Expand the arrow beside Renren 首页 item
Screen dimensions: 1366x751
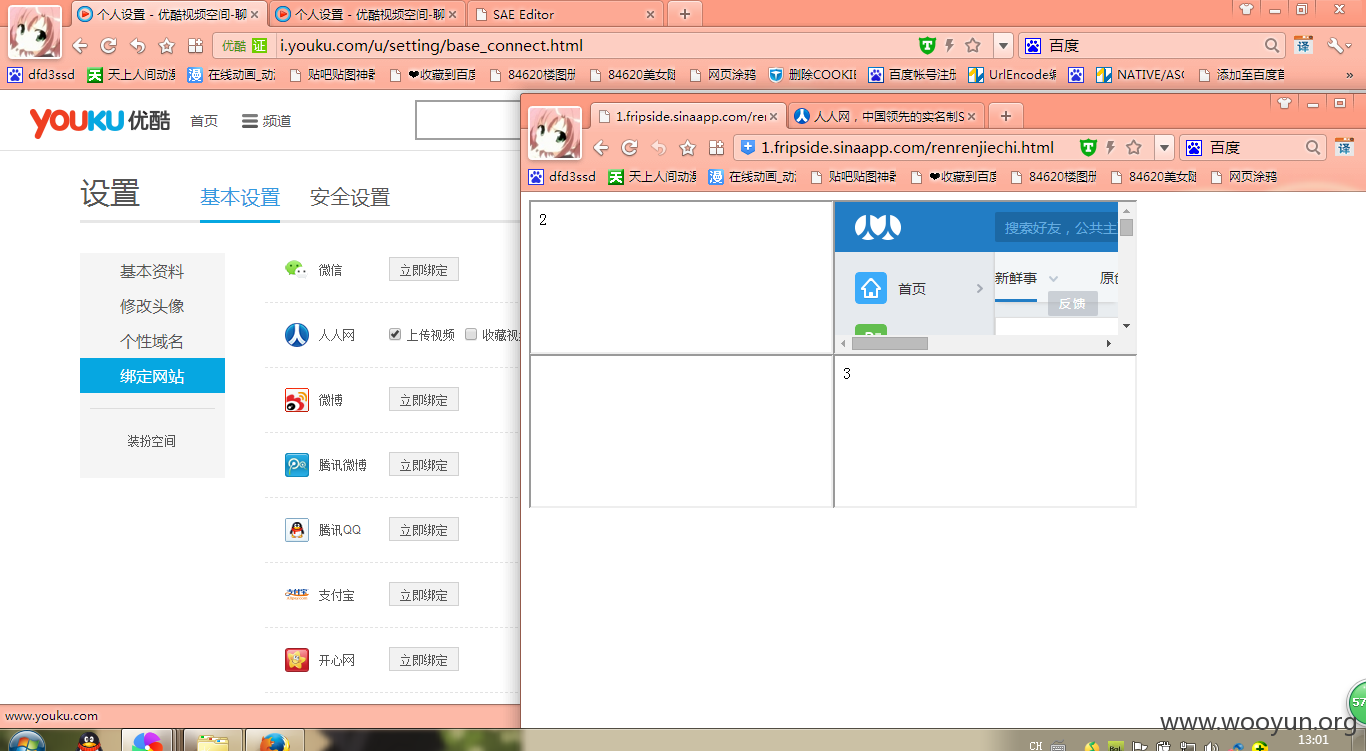[x=979, y=289]
